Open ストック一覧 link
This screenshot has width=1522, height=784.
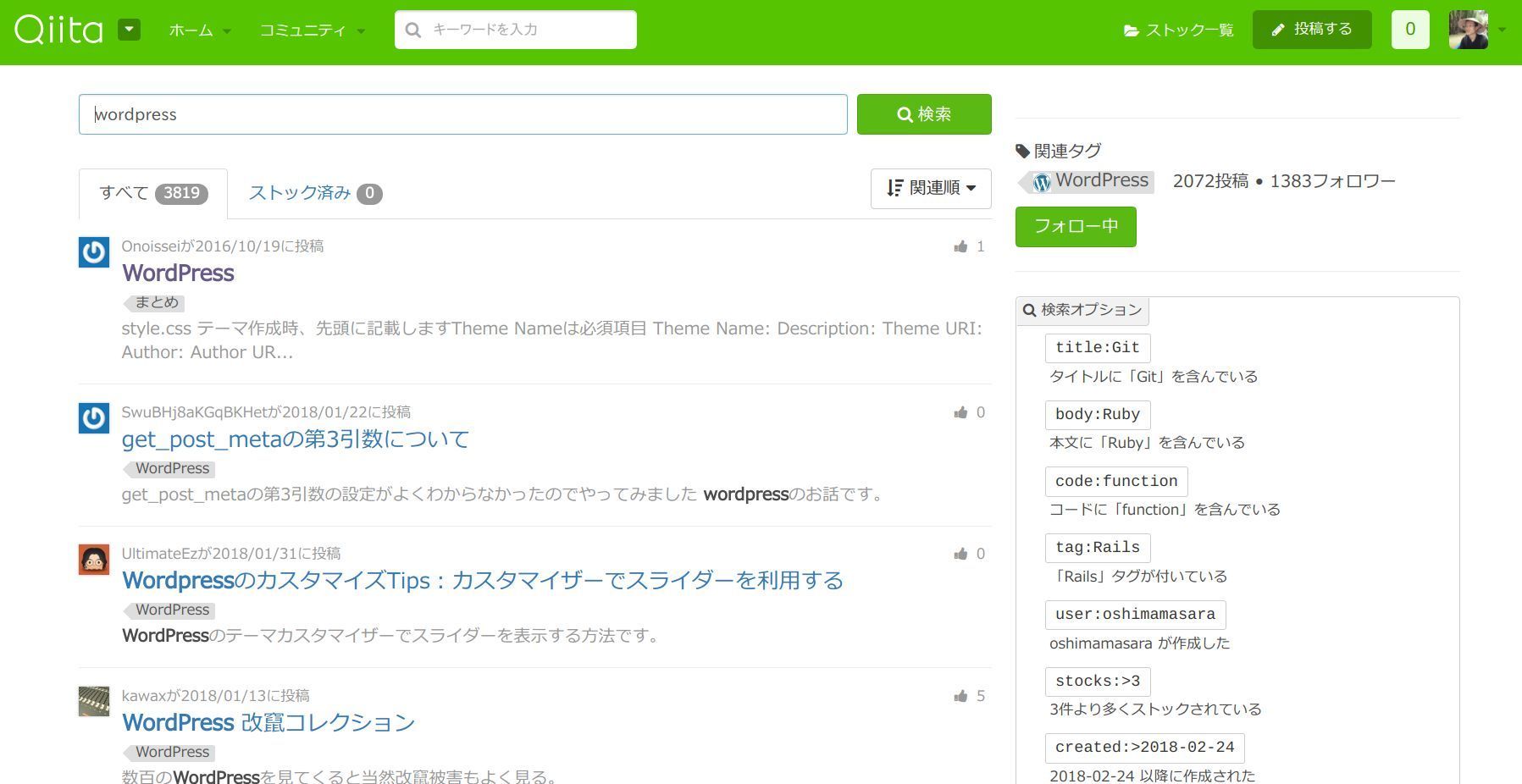coord(1178,30)
